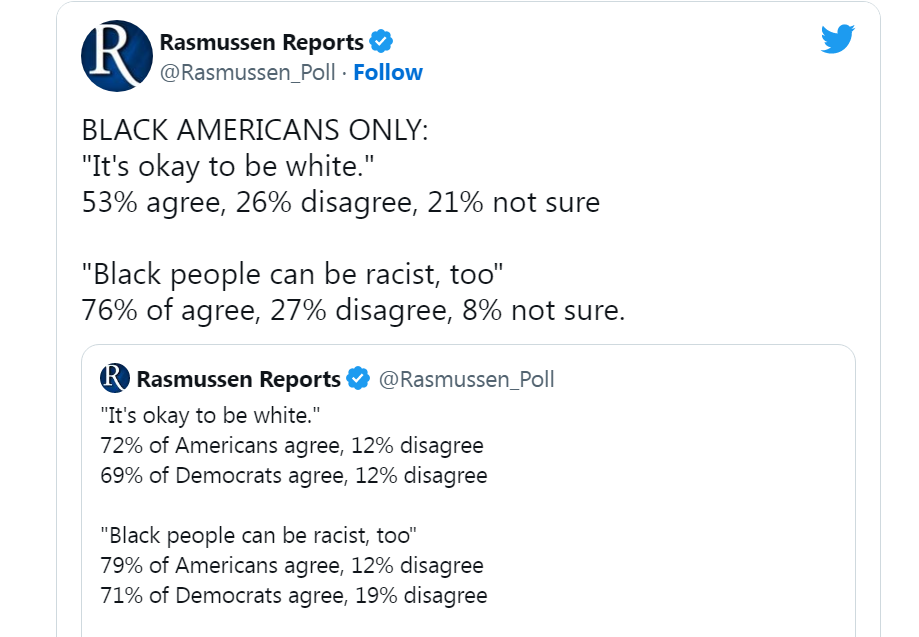Click the verified badge beside the main author name
The height and width of the screenshot is (637, 919).
pyautogui.click(x=381, y=42)
